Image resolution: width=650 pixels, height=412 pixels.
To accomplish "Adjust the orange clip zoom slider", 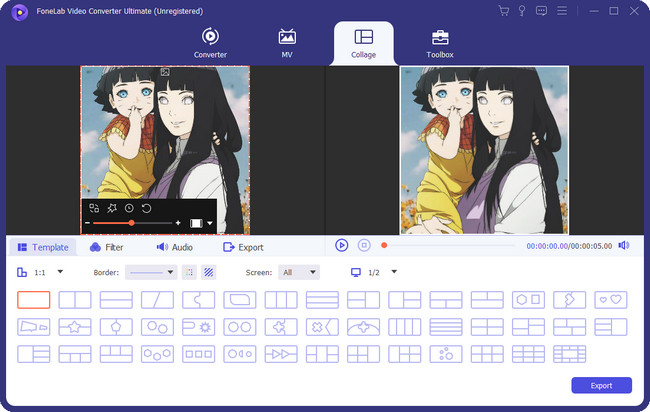I will [x=132, y=223].
